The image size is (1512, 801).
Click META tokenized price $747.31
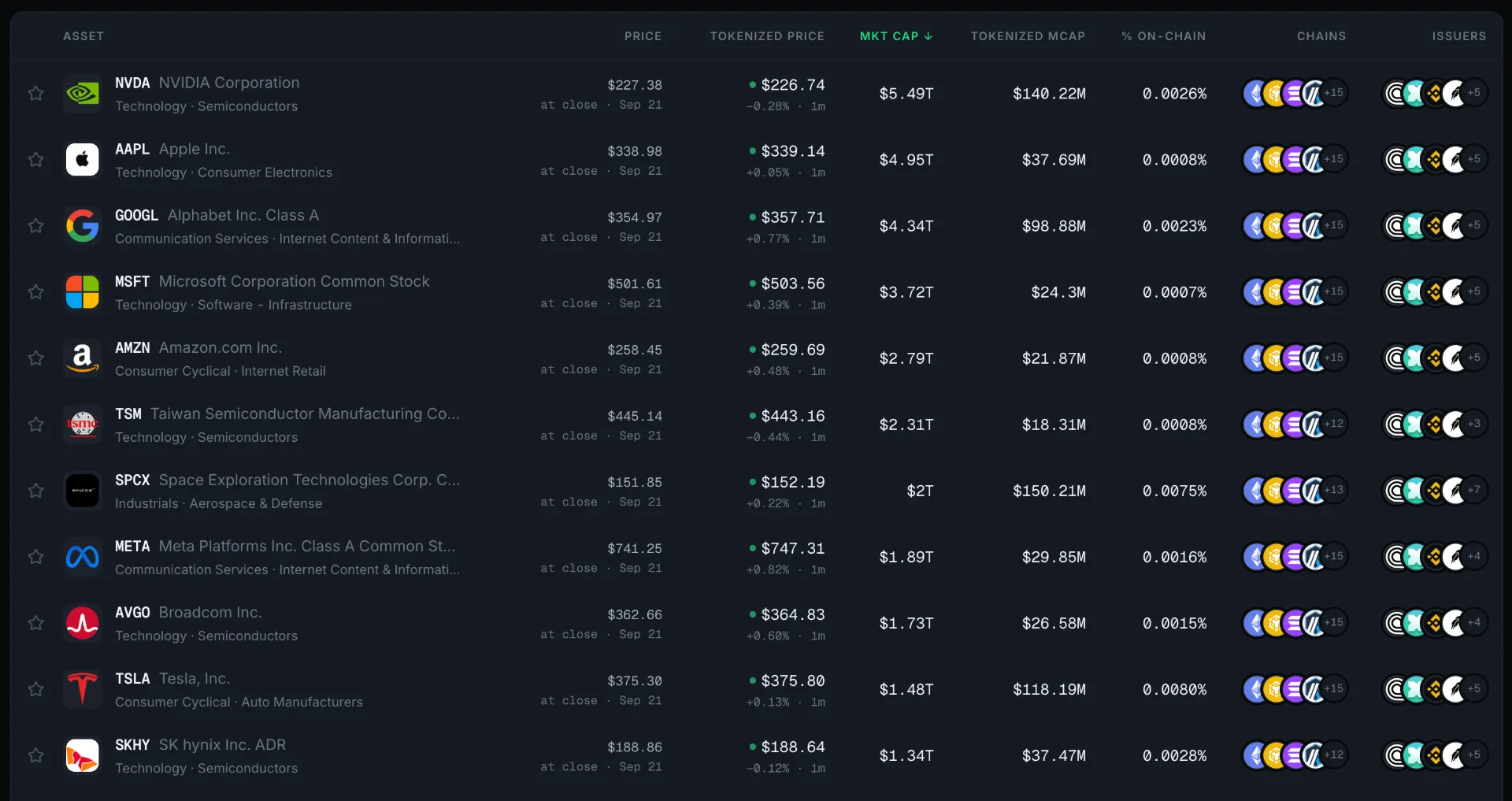coord(793,548)
